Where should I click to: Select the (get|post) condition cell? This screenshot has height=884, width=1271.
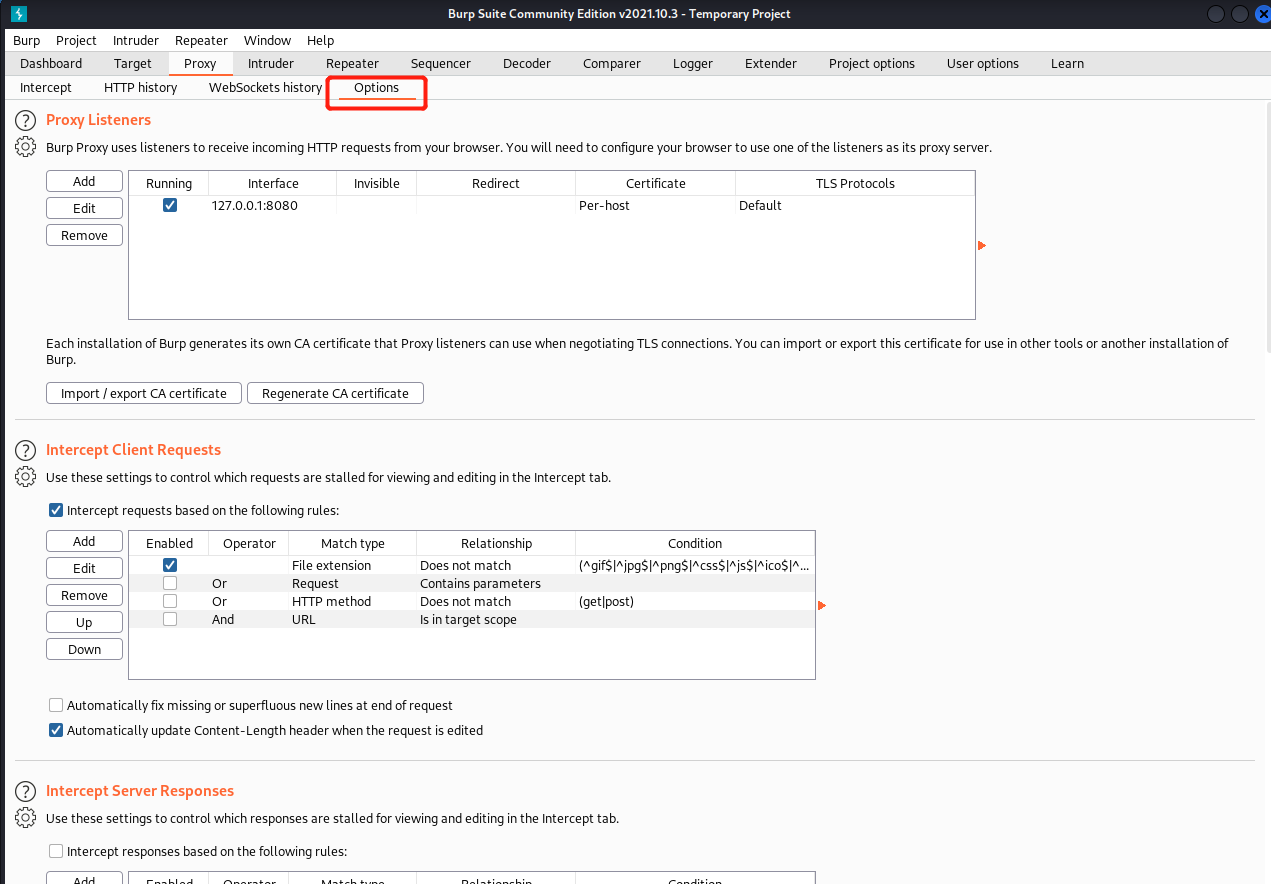click(695, 601)
